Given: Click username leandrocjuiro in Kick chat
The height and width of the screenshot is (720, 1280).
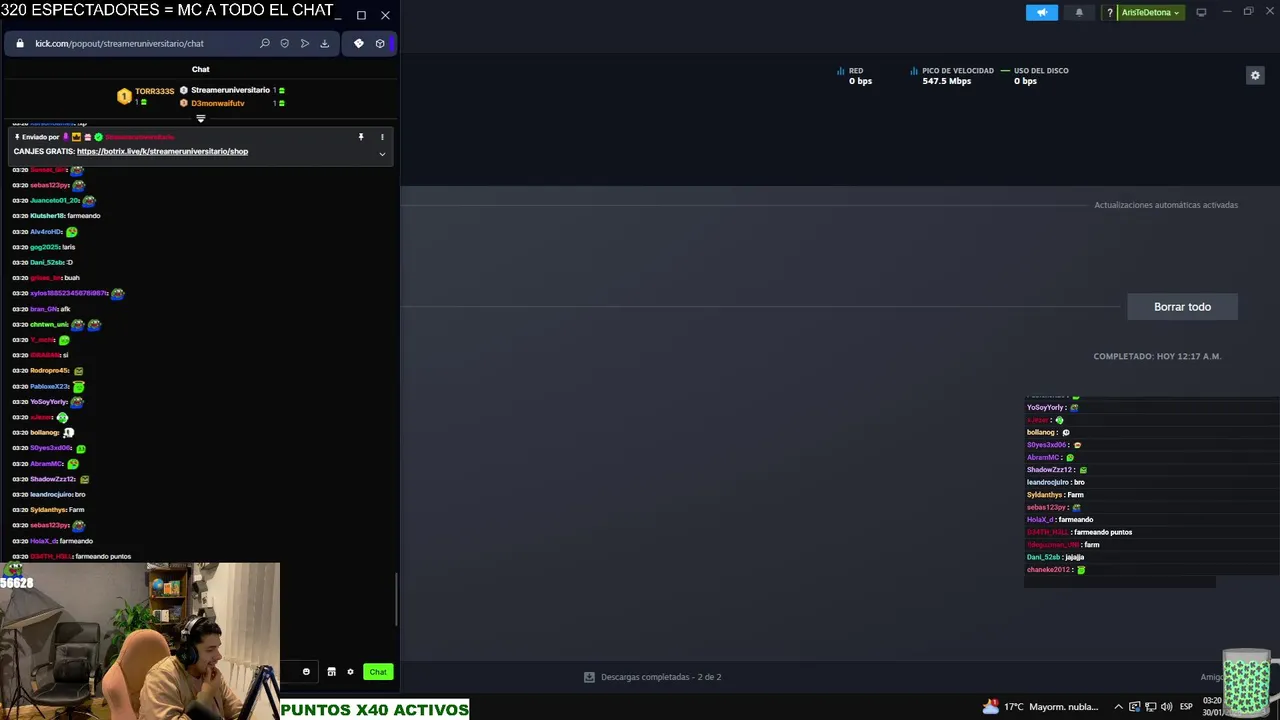Looking at the screenshot, I should pos(51,495).
